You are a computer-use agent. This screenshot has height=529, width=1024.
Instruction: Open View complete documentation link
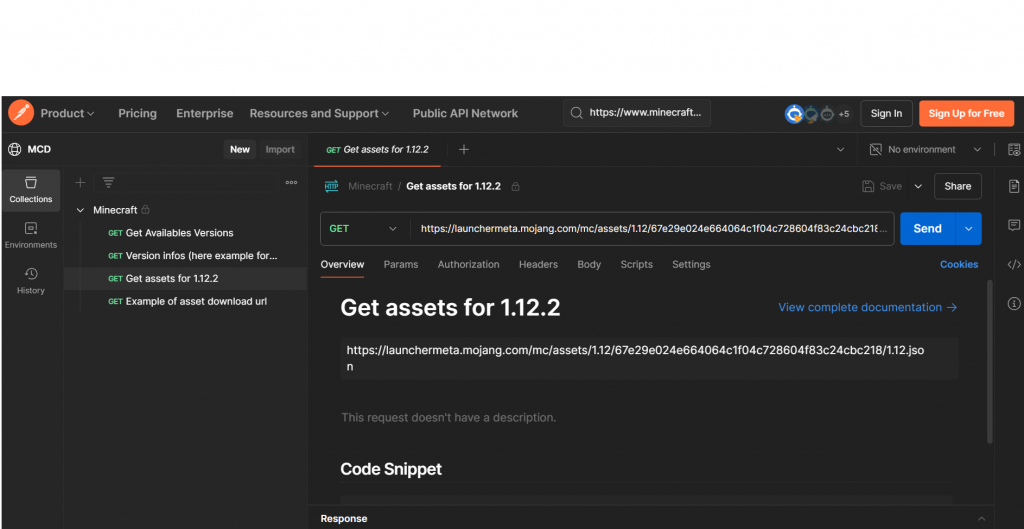pos(868,307)
